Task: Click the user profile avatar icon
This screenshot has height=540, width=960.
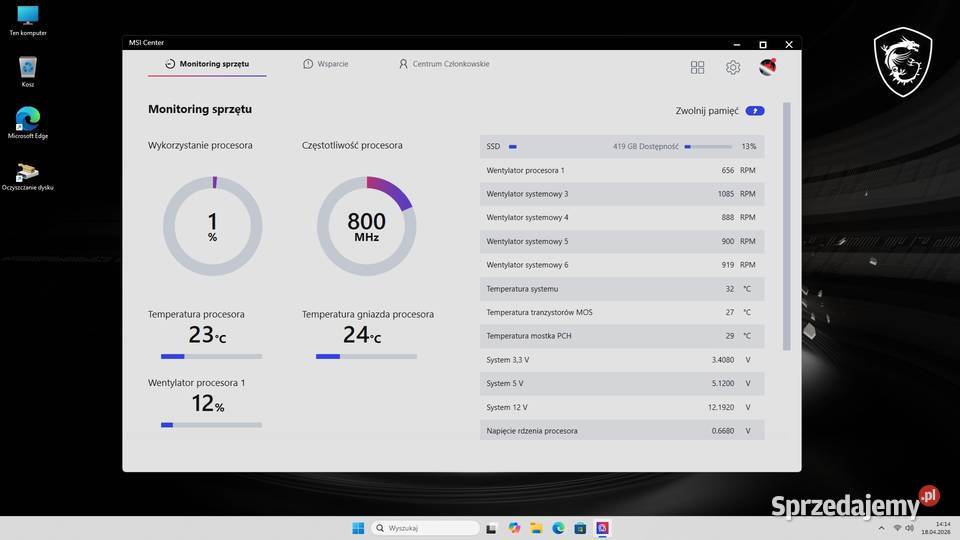Action: click(768, 67)
